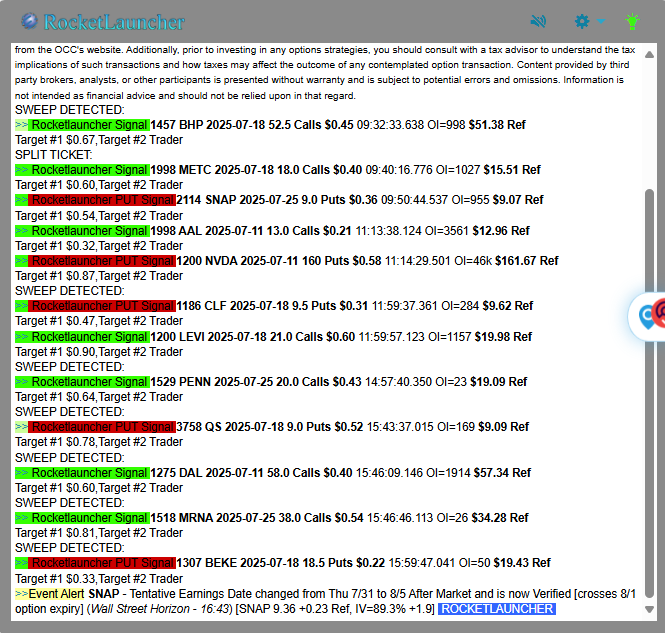Click '$15.51 Ref' reference price
Image resolution: width=665 pixels, height=633 pixels.
click(x=512, y=170)
